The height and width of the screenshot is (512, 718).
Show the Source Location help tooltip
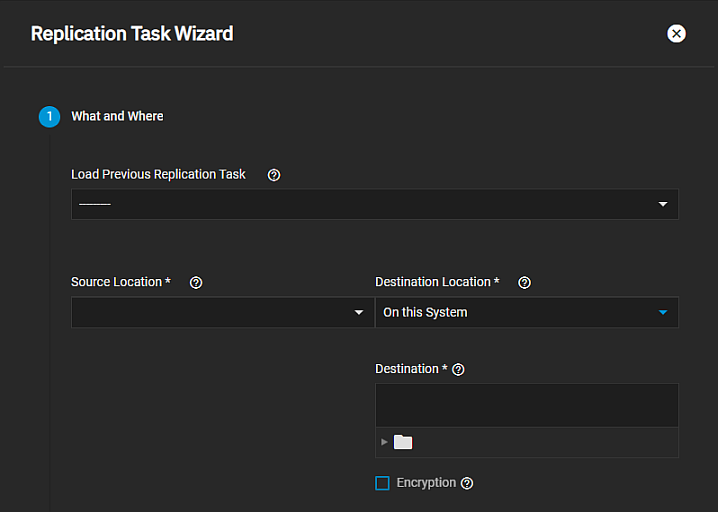tap(196, 283)
